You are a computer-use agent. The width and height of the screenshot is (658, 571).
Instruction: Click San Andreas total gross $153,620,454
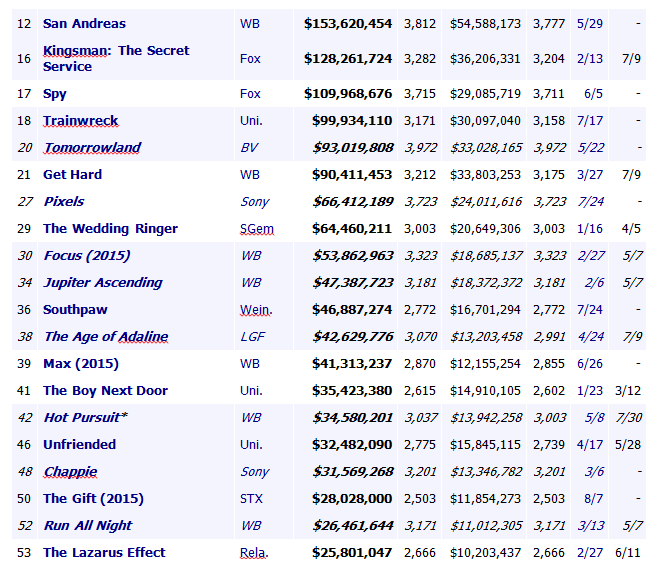(348, 23)
